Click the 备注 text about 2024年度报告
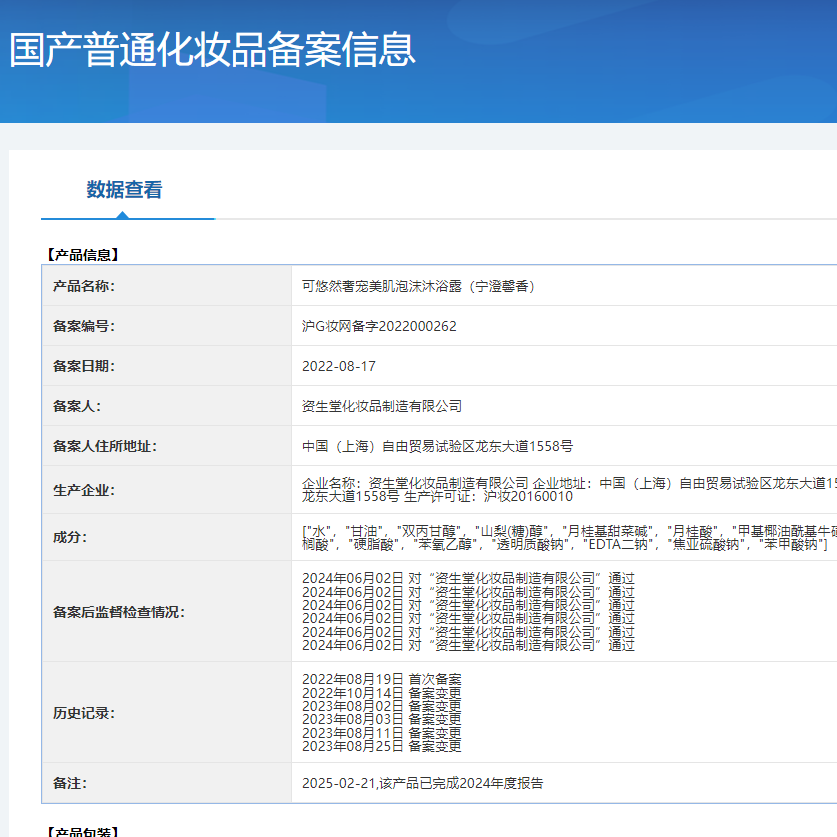This screenshot has width=837, height=837. pyautogui.click(x=422, y=783)
